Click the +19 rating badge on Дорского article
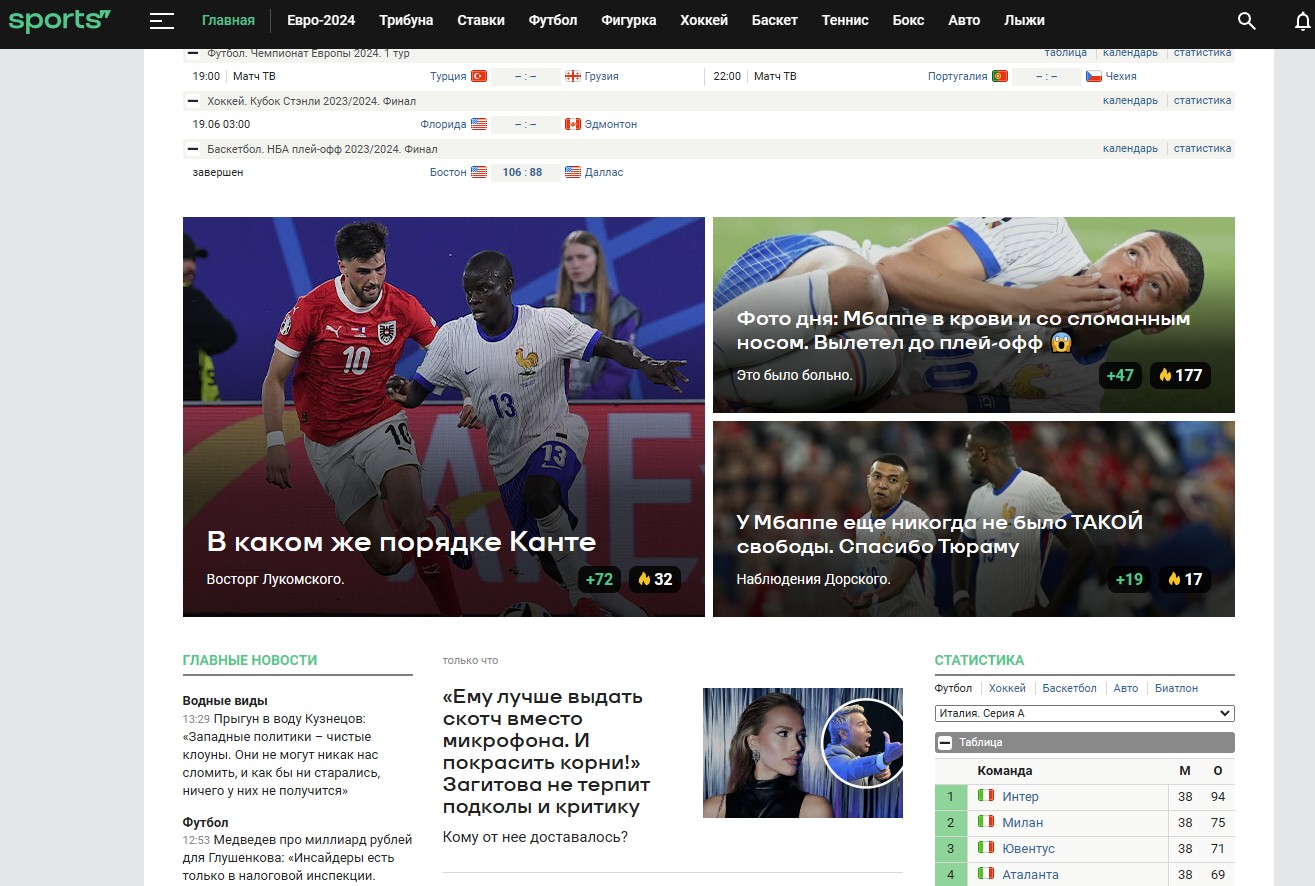1315x886 pixels. (1129, 579)
